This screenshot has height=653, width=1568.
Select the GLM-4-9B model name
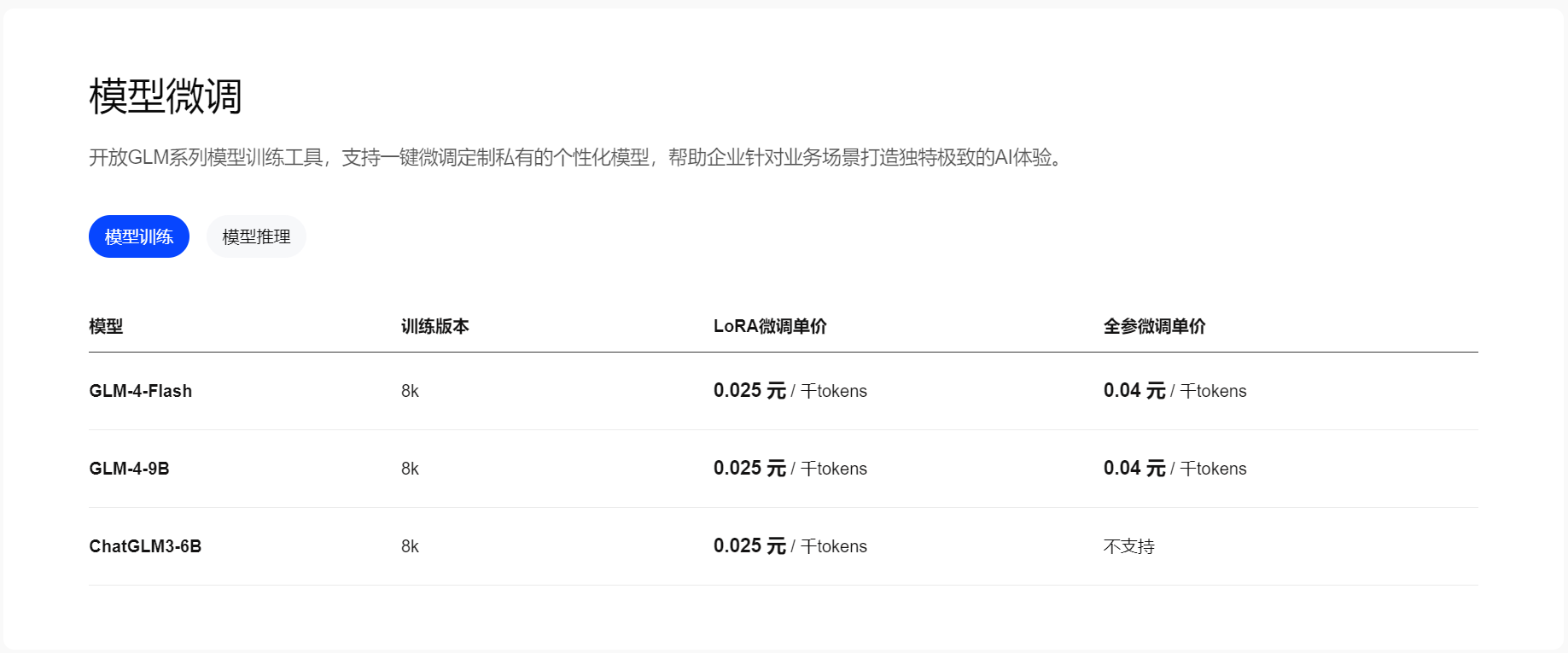point(129,469)
